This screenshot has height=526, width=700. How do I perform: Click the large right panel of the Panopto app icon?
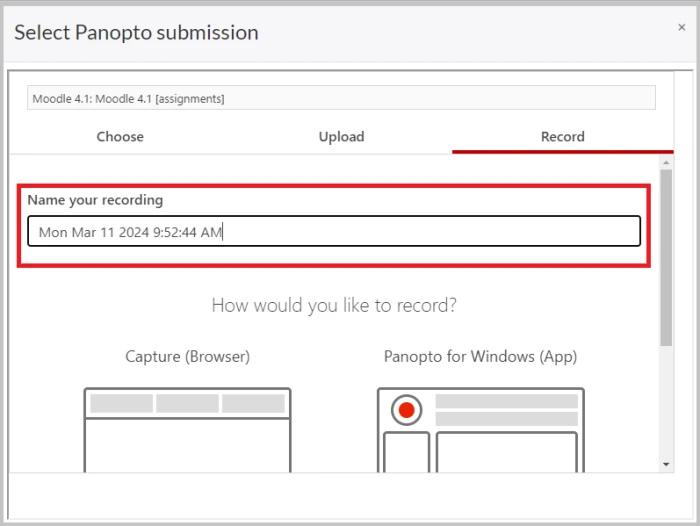point(507,452)
